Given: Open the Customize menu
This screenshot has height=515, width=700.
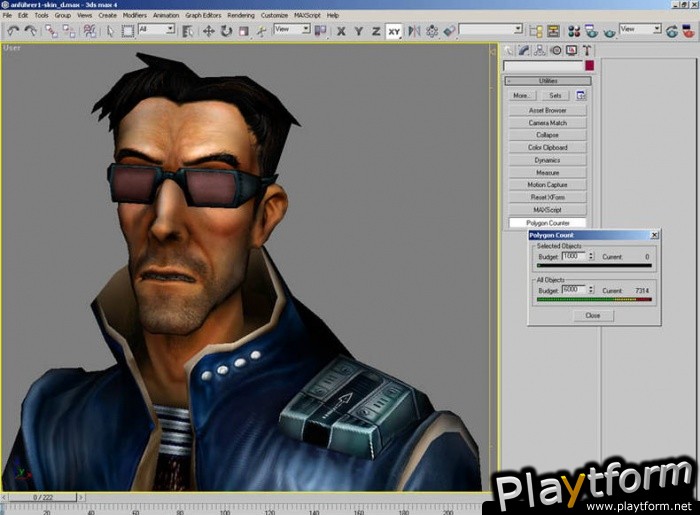Looking at the screenshot, I should click(x=274, y=15).
